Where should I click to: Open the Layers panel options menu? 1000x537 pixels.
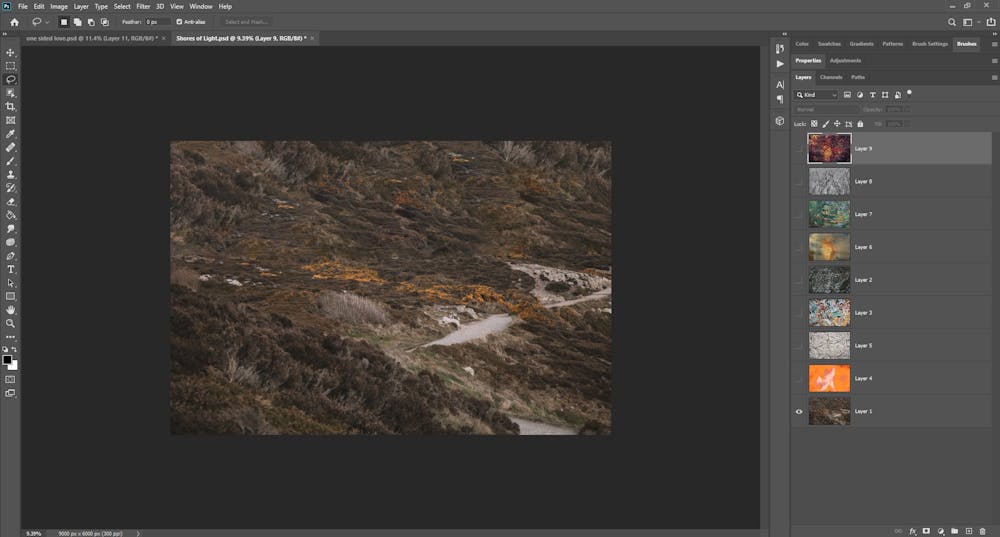click(994, 77)
